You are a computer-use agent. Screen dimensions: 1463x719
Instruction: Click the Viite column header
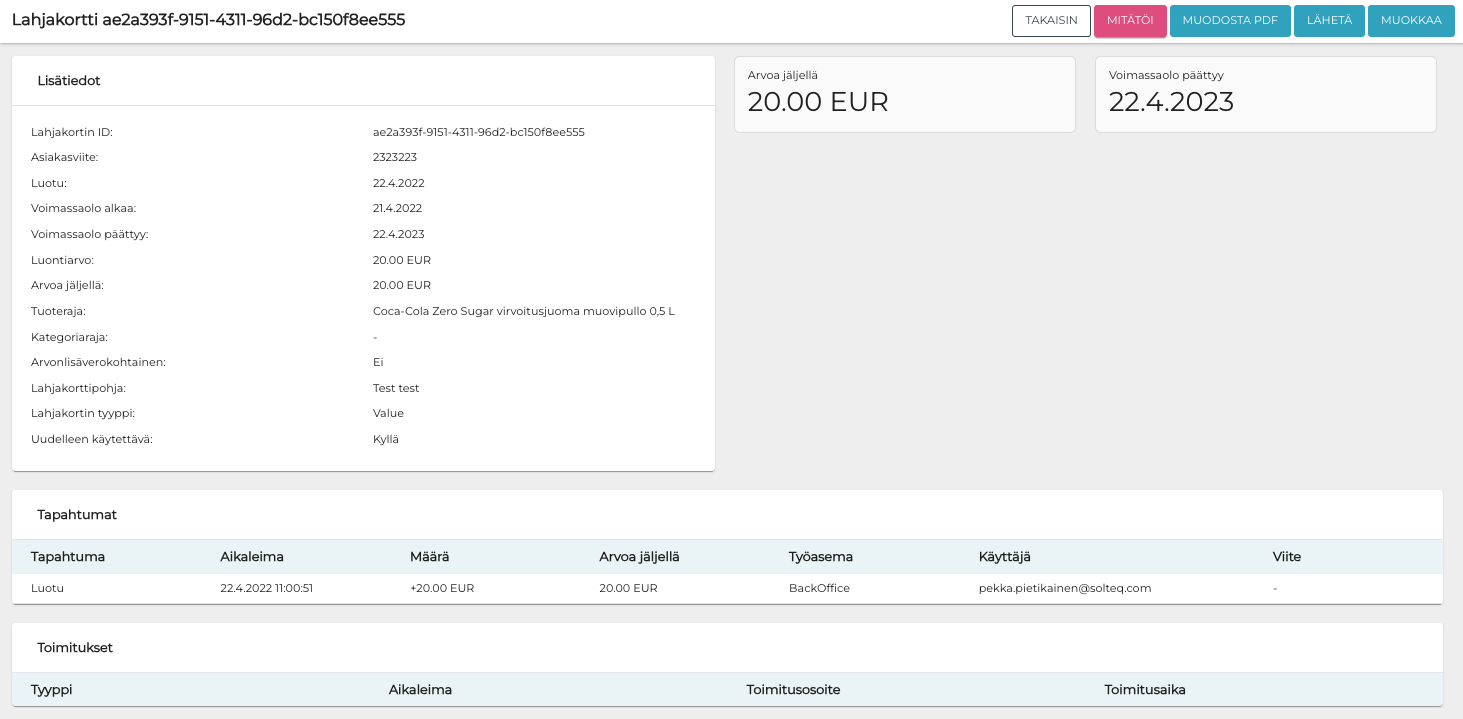1287,557
